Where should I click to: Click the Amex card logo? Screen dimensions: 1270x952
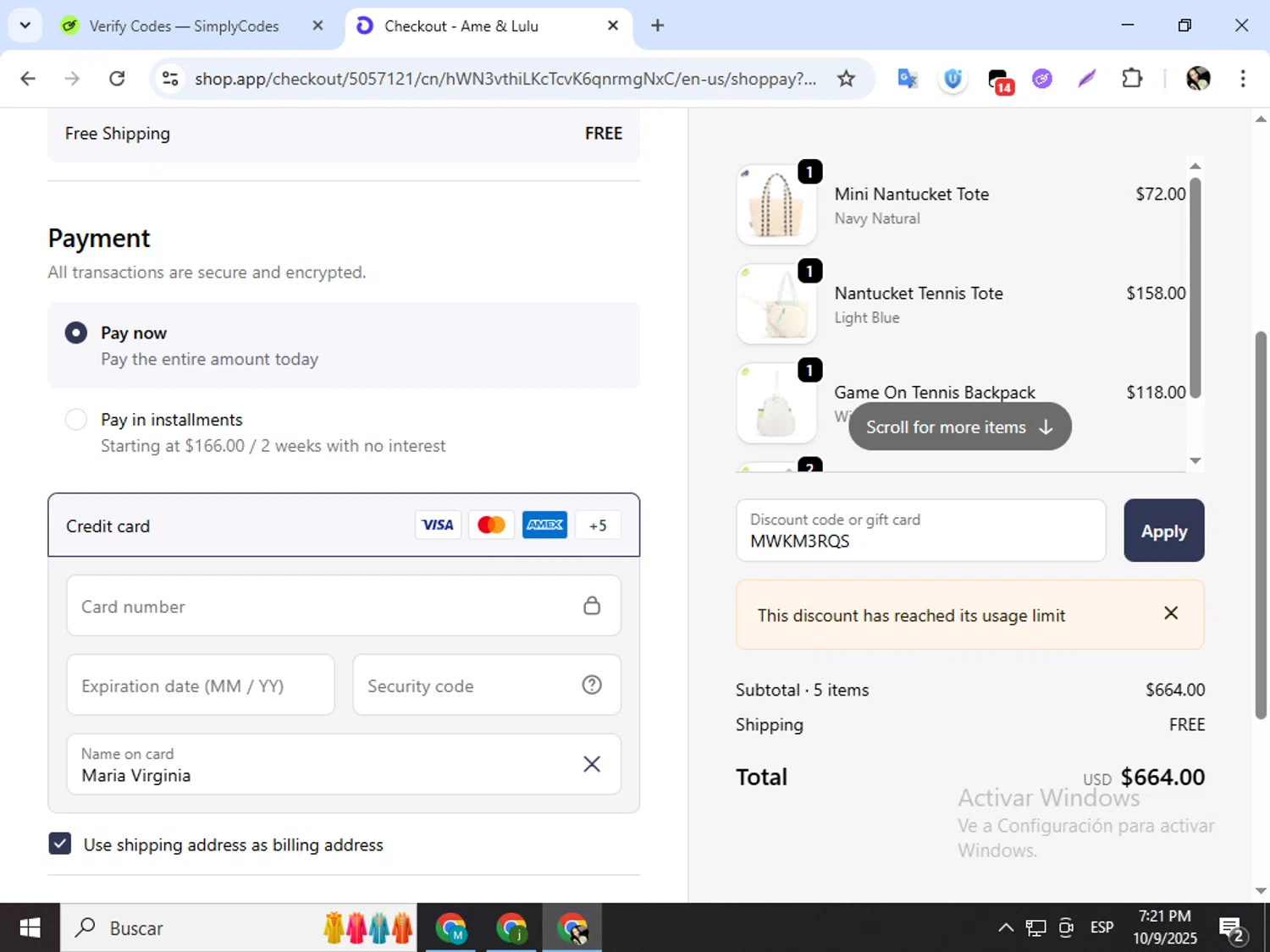[544, 525]
